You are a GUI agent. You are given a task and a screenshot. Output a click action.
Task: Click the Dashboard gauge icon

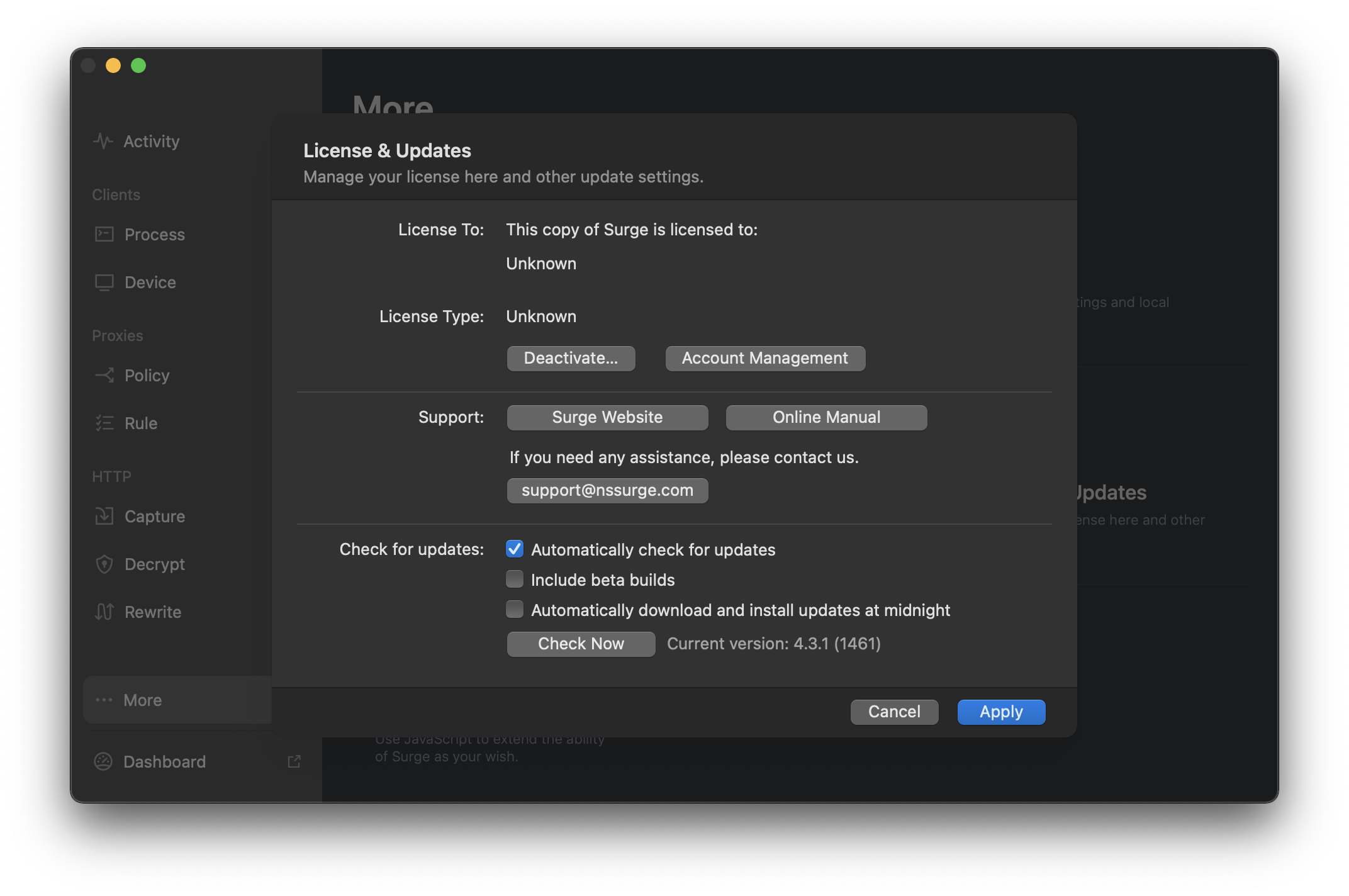click(x=103, y=761)
